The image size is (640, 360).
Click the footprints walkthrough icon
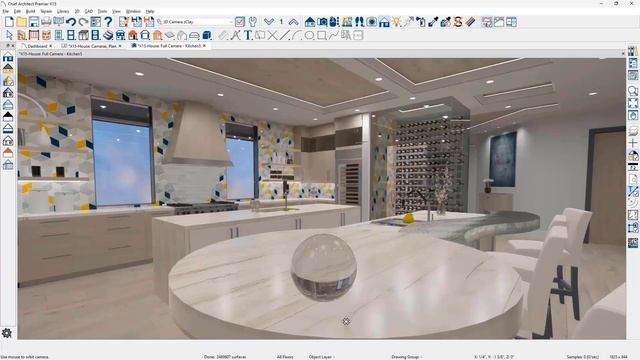[359, 22]
